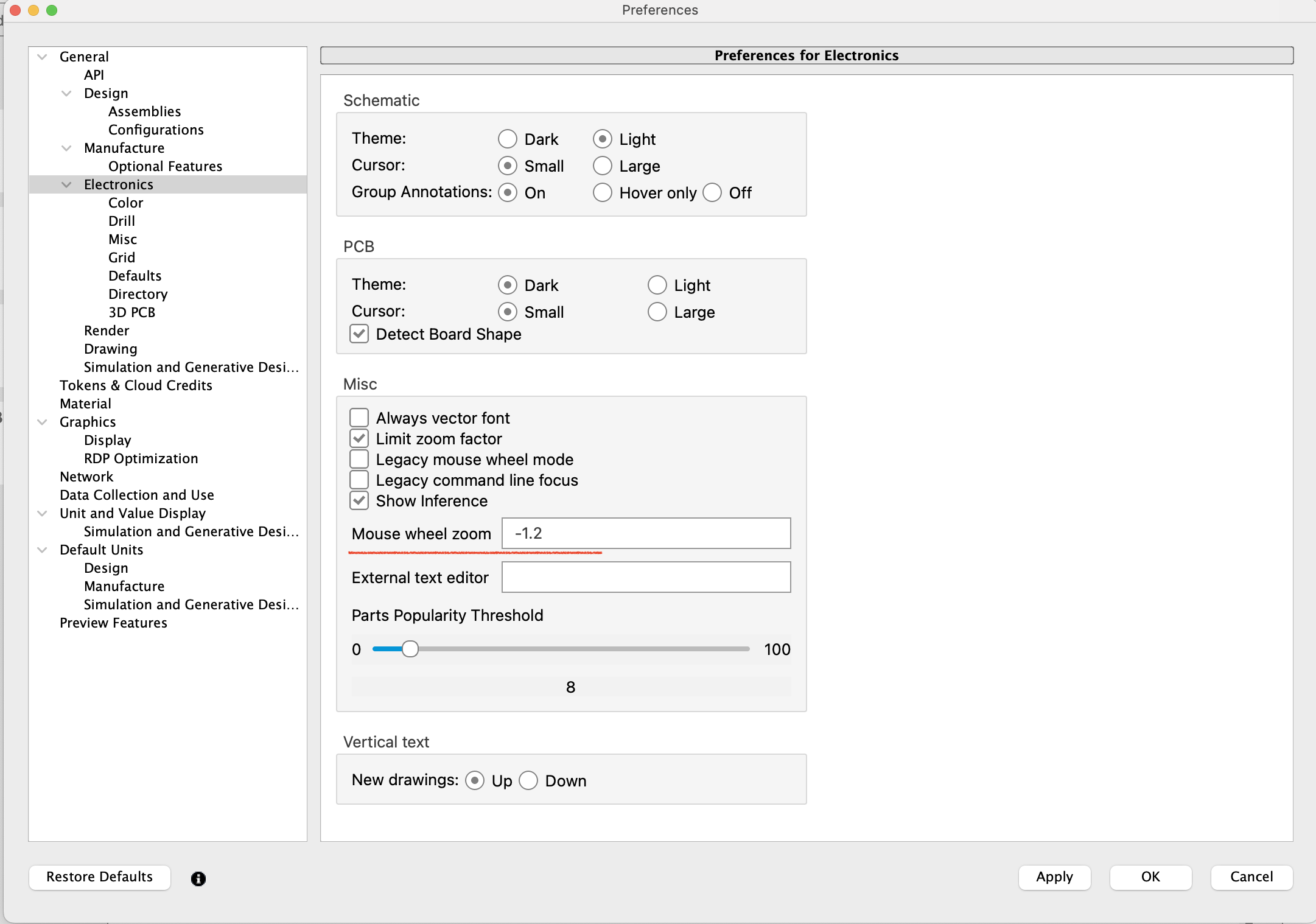Image resolution: width=1316 pixels, height=924 pixels.
Task: Click the Mouse wheel zoom field
Action: [x=646, y=533]
